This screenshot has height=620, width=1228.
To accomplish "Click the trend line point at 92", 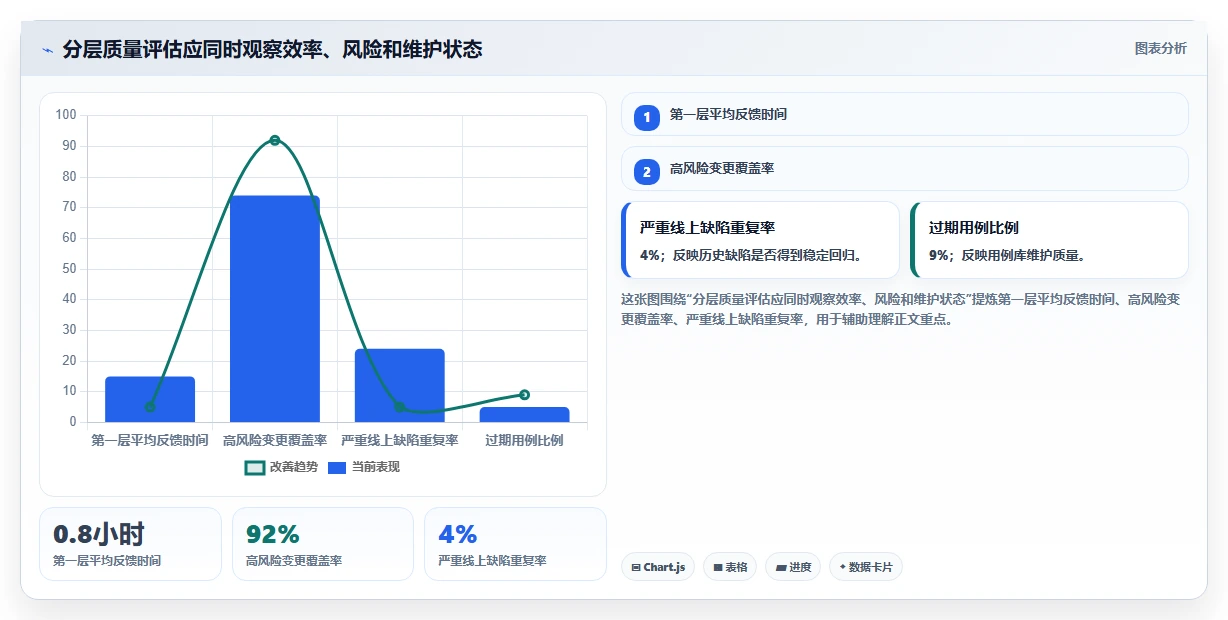I will pos(275,140).
